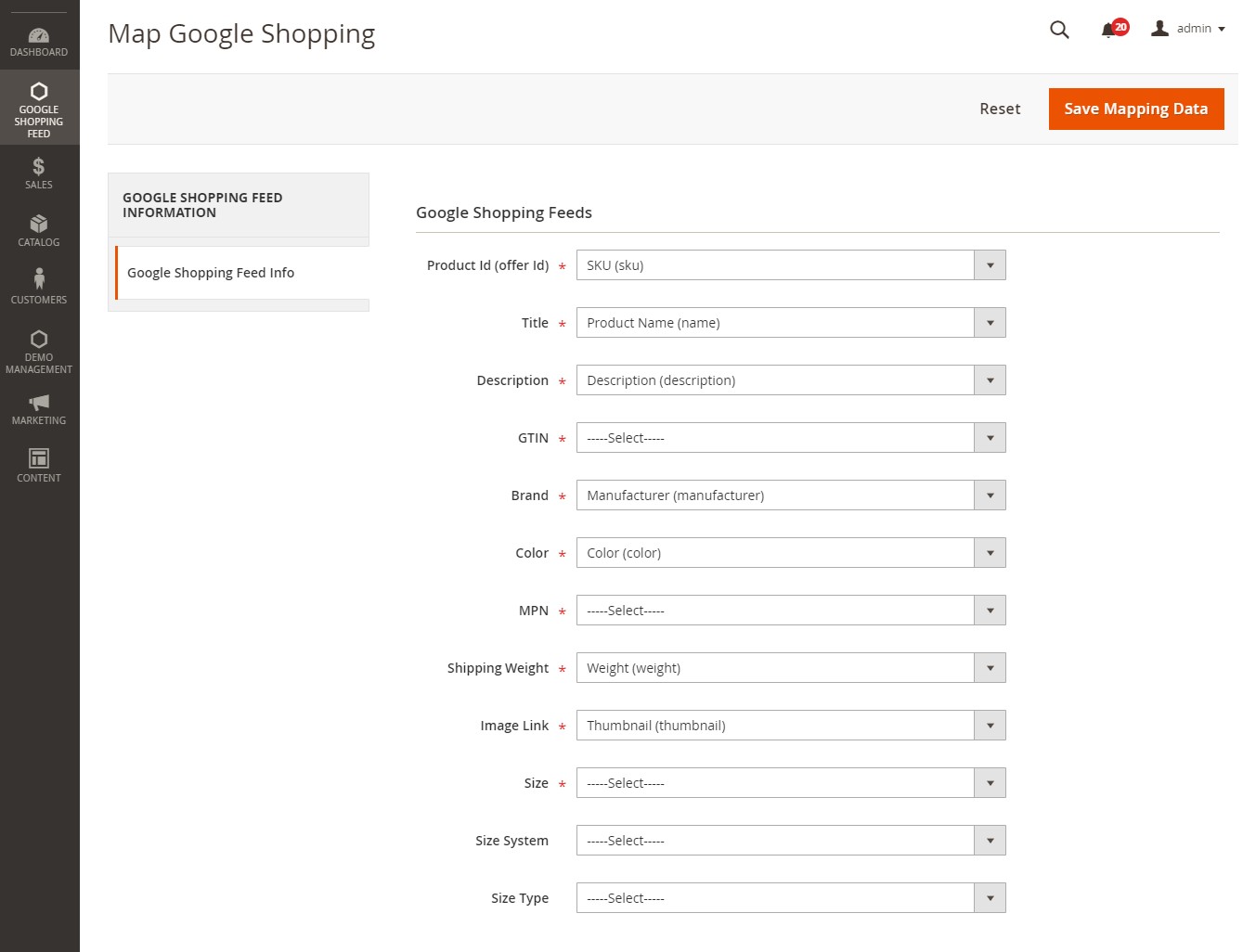Open the Size System select dropdown

tap(791, 841)
